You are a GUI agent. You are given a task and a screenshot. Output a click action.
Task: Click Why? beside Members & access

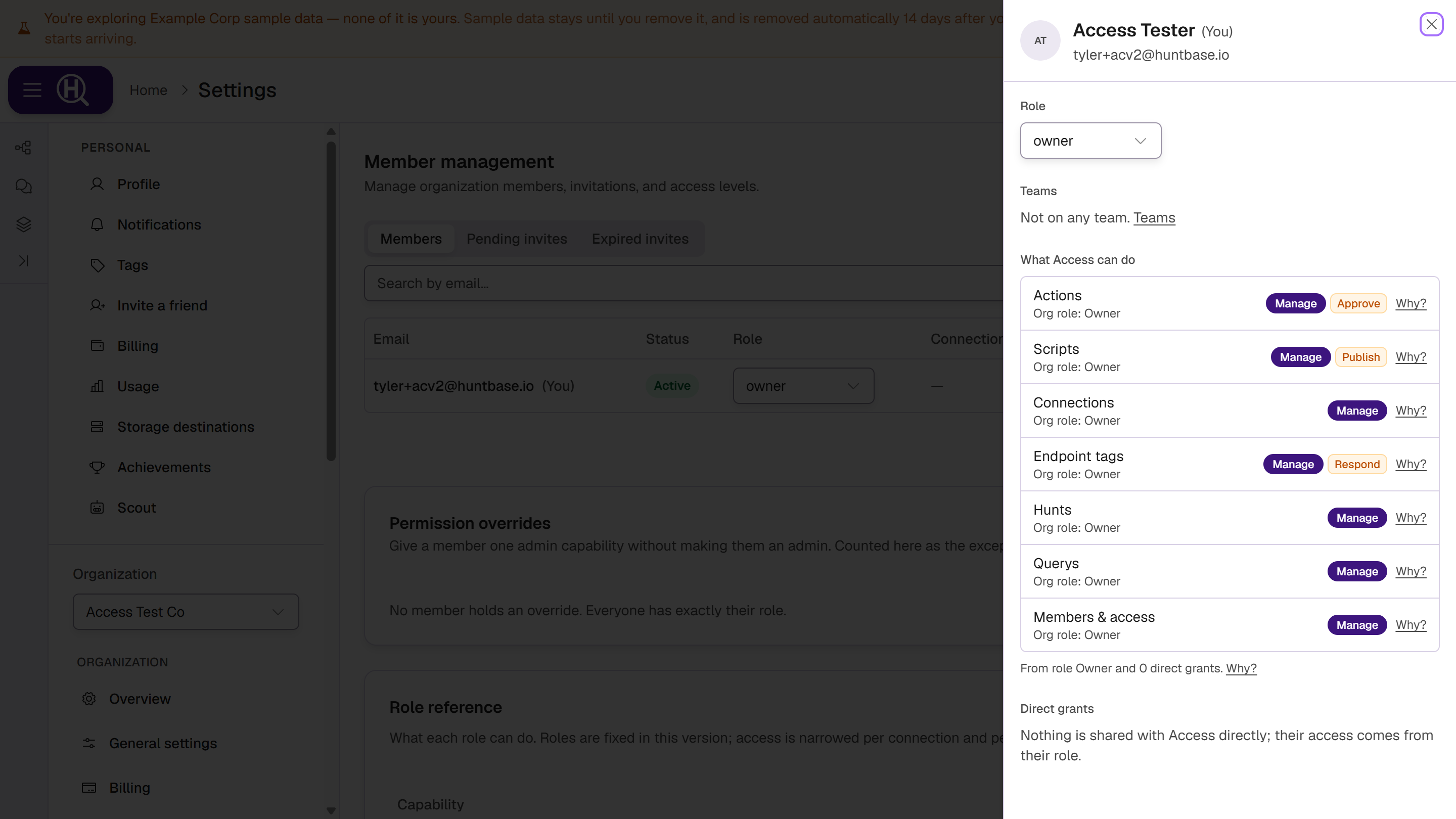(x=1411, y=625)
